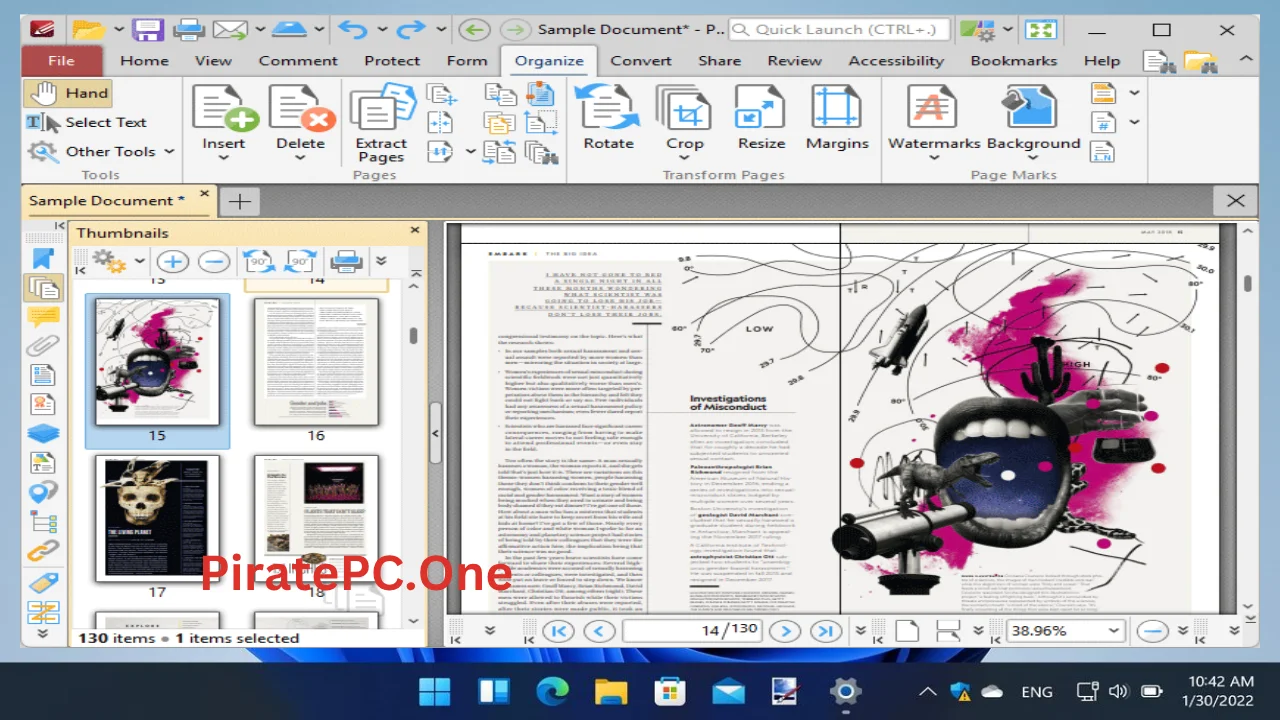The height and width of the screenshot is (720, 1280).
Task: Go to the next page button
Action: coord(785,631)
